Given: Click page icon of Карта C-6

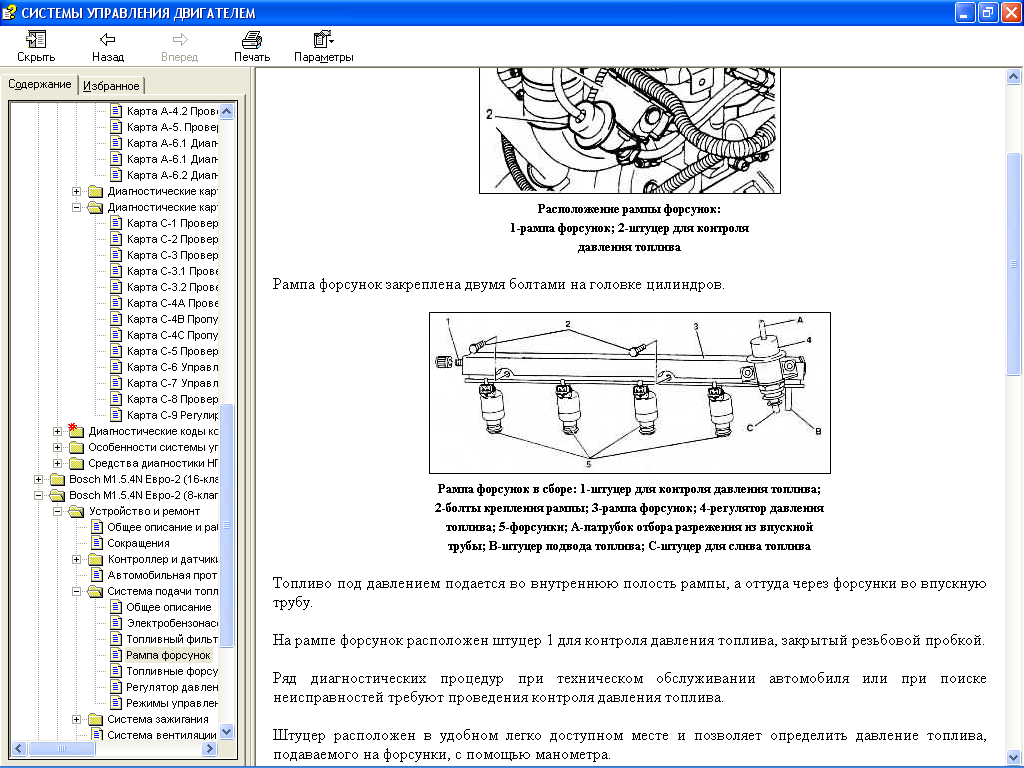Looking at the screenshot, I should (x=116, y=367).
